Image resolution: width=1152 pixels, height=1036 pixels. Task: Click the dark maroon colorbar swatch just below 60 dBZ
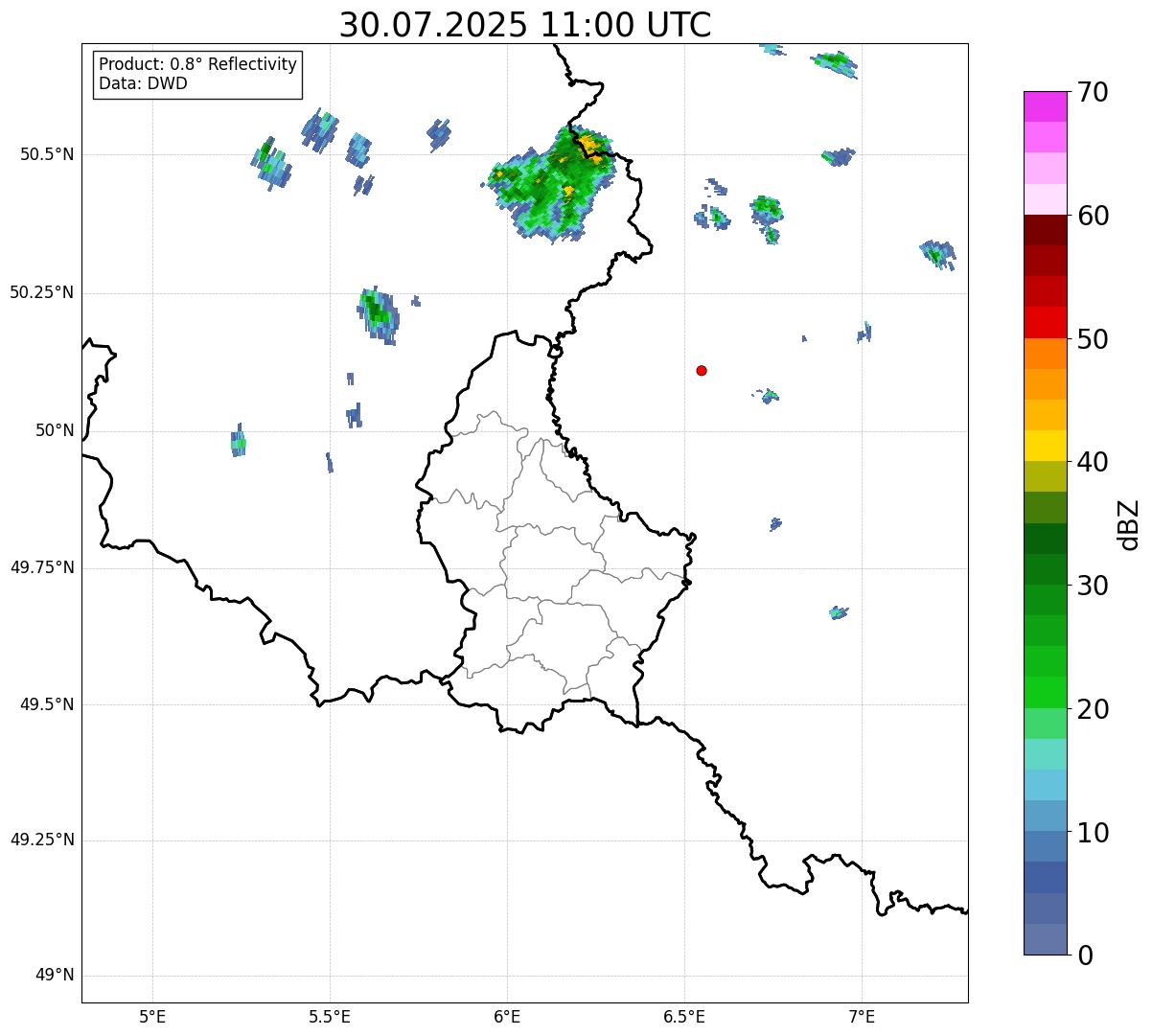(1045, 231)
